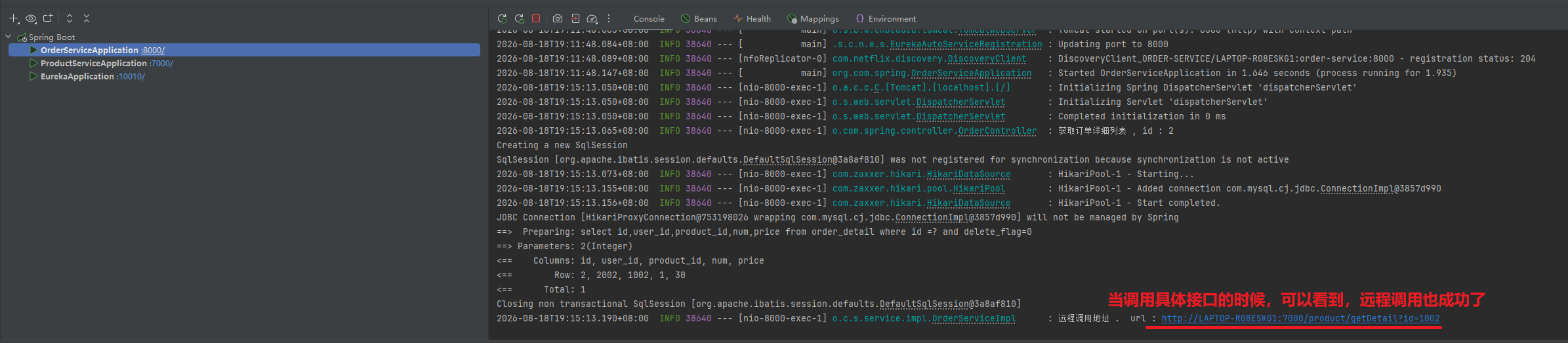Click the 'Updating port to 8000' message
This screenshot has height=343, width=1568.
(x=1113, y=45)
